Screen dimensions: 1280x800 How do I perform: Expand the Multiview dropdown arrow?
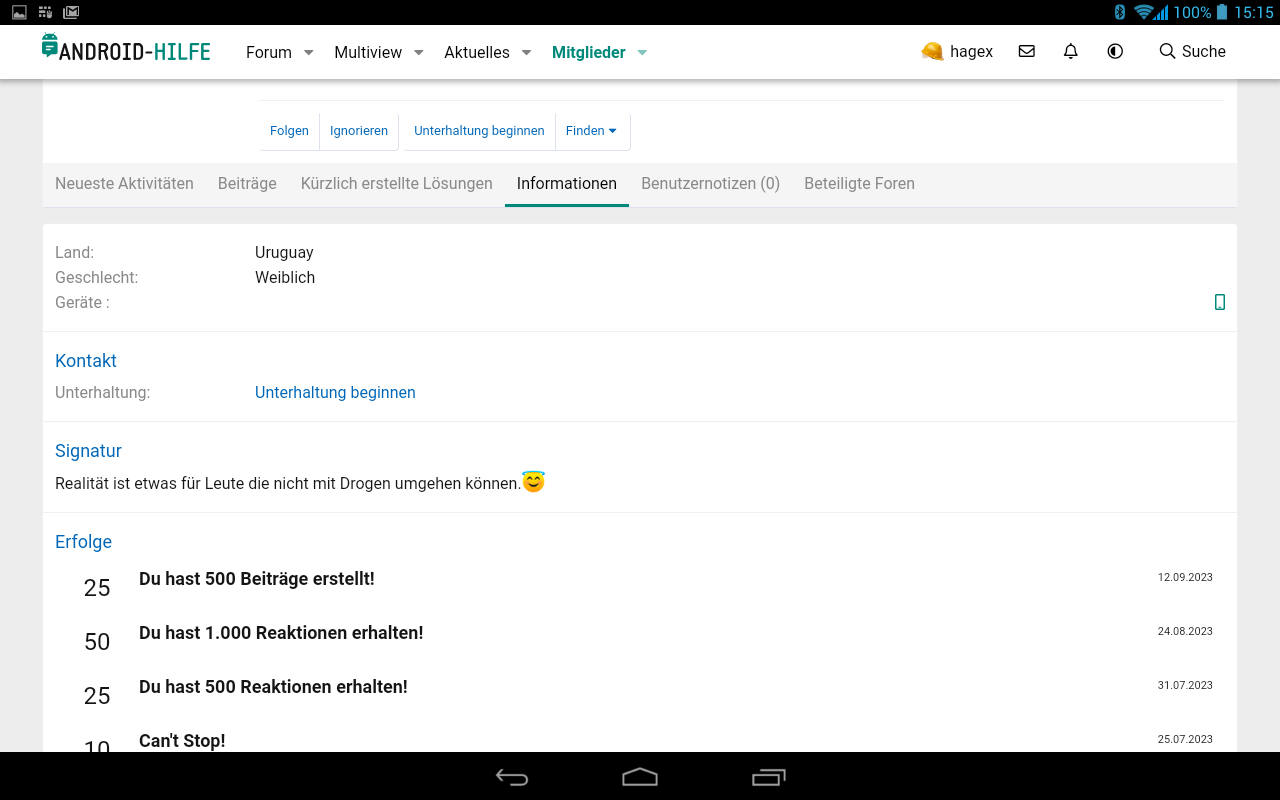[419, 52]
